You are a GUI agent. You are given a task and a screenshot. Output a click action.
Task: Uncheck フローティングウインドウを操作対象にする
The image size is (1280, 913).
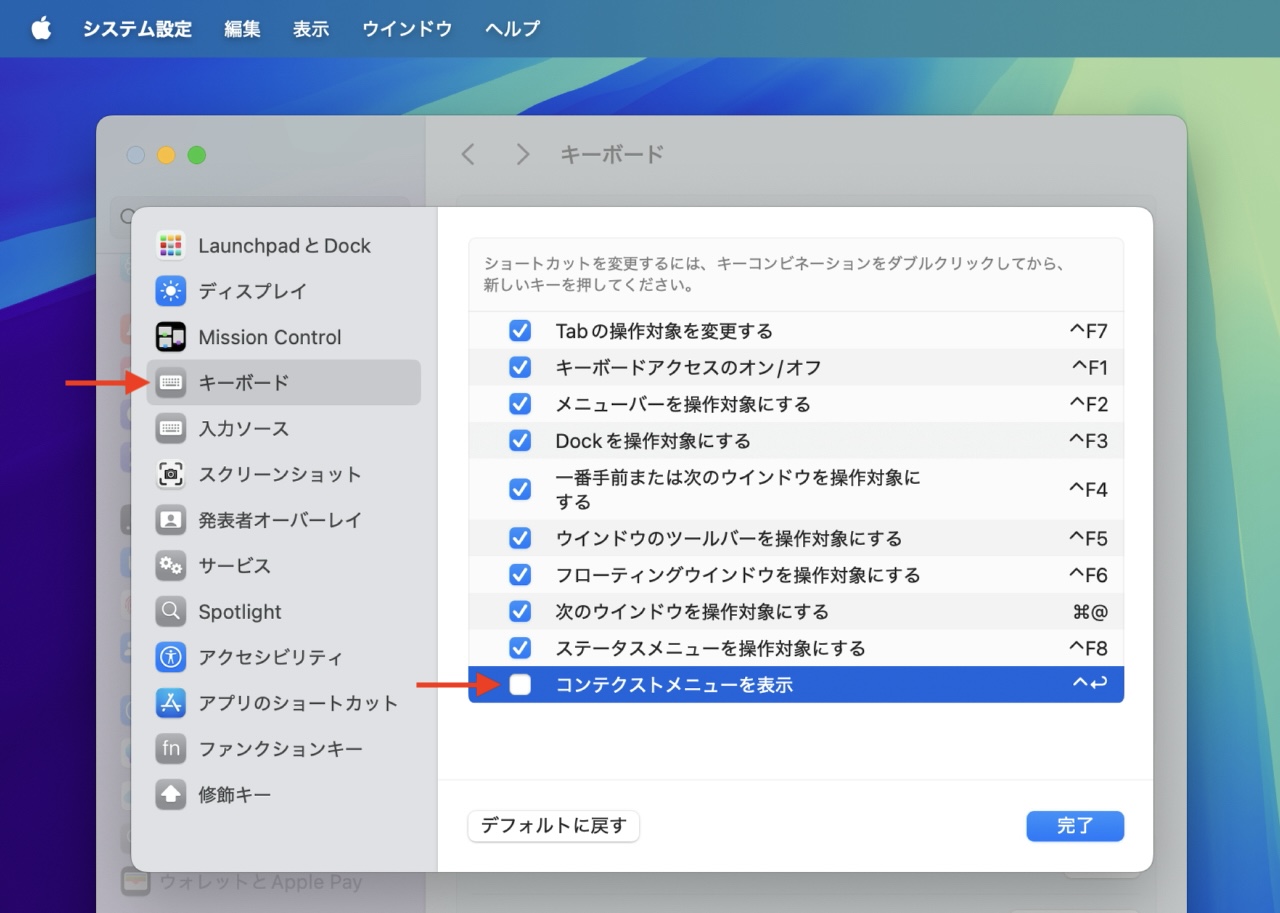point(520,575)
